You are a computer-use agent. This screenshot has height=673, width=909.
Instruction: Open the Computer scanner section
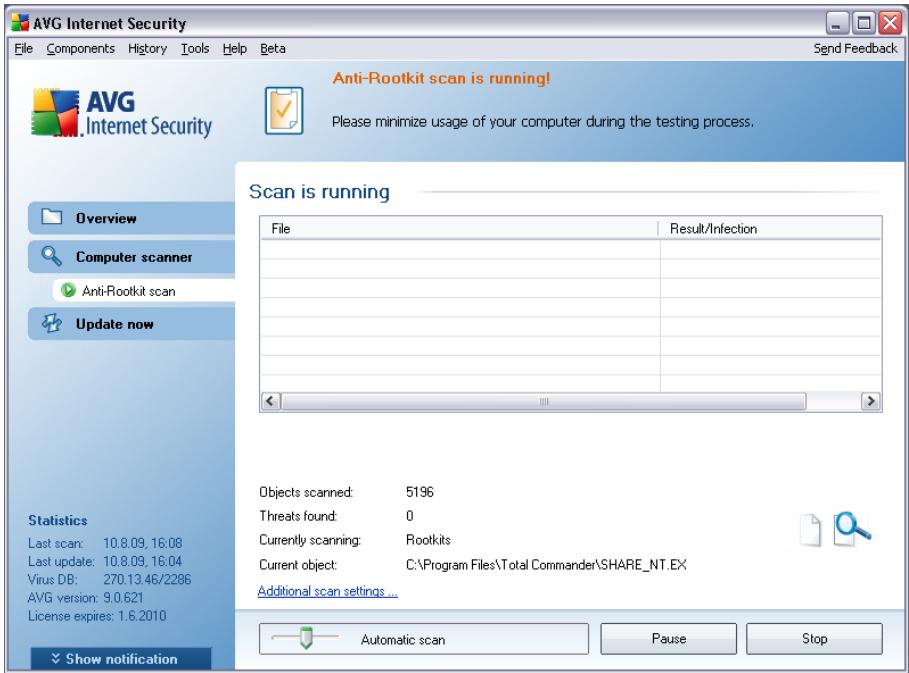click(132, 257)
